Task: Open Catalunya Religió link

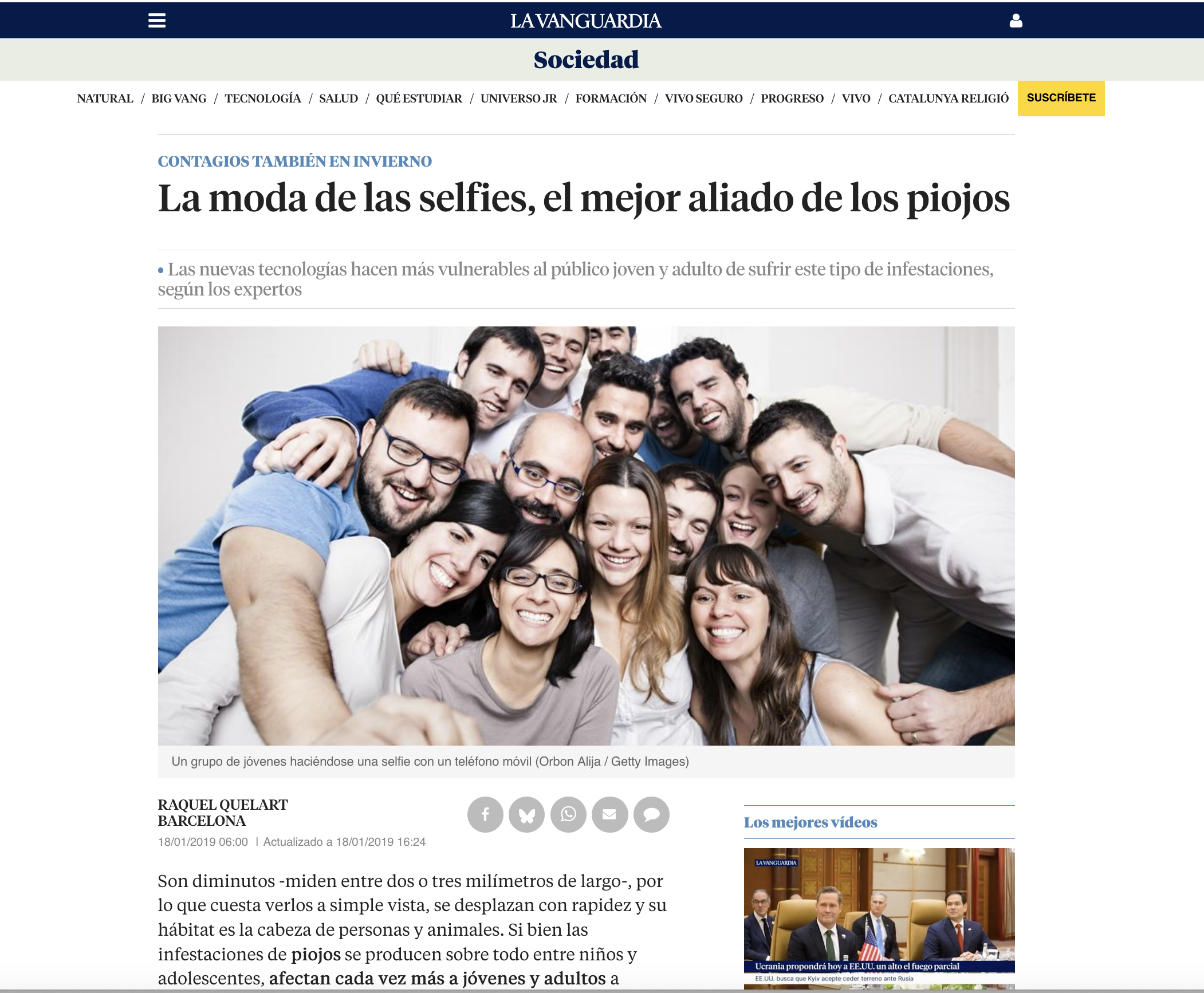Action: pyautogui.click(x=949, y=98)
